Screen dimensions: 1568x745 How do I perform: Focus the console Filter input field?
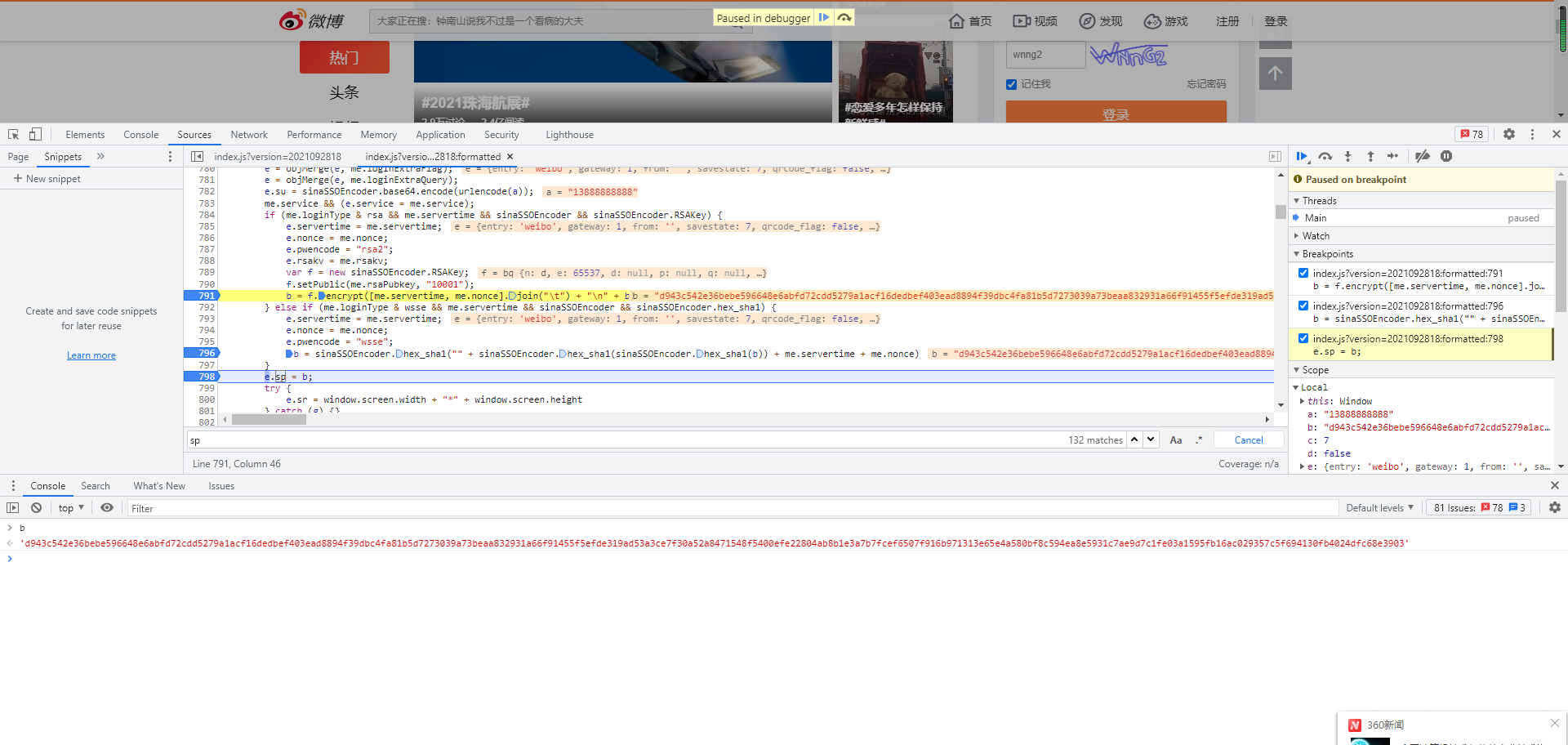[733, 507]
